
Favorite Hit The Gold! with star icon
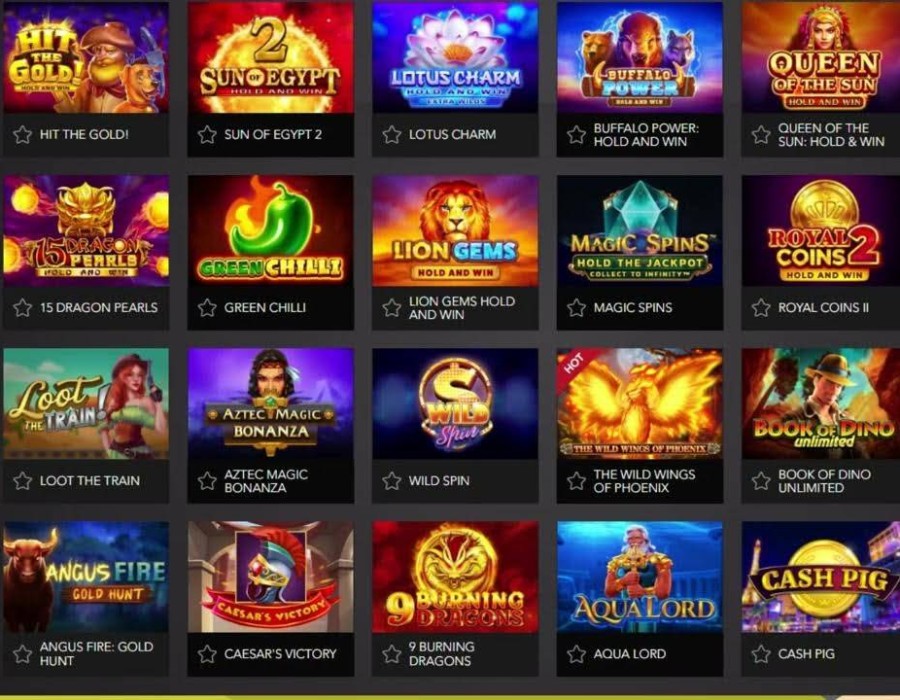click(x=22, y=135)
